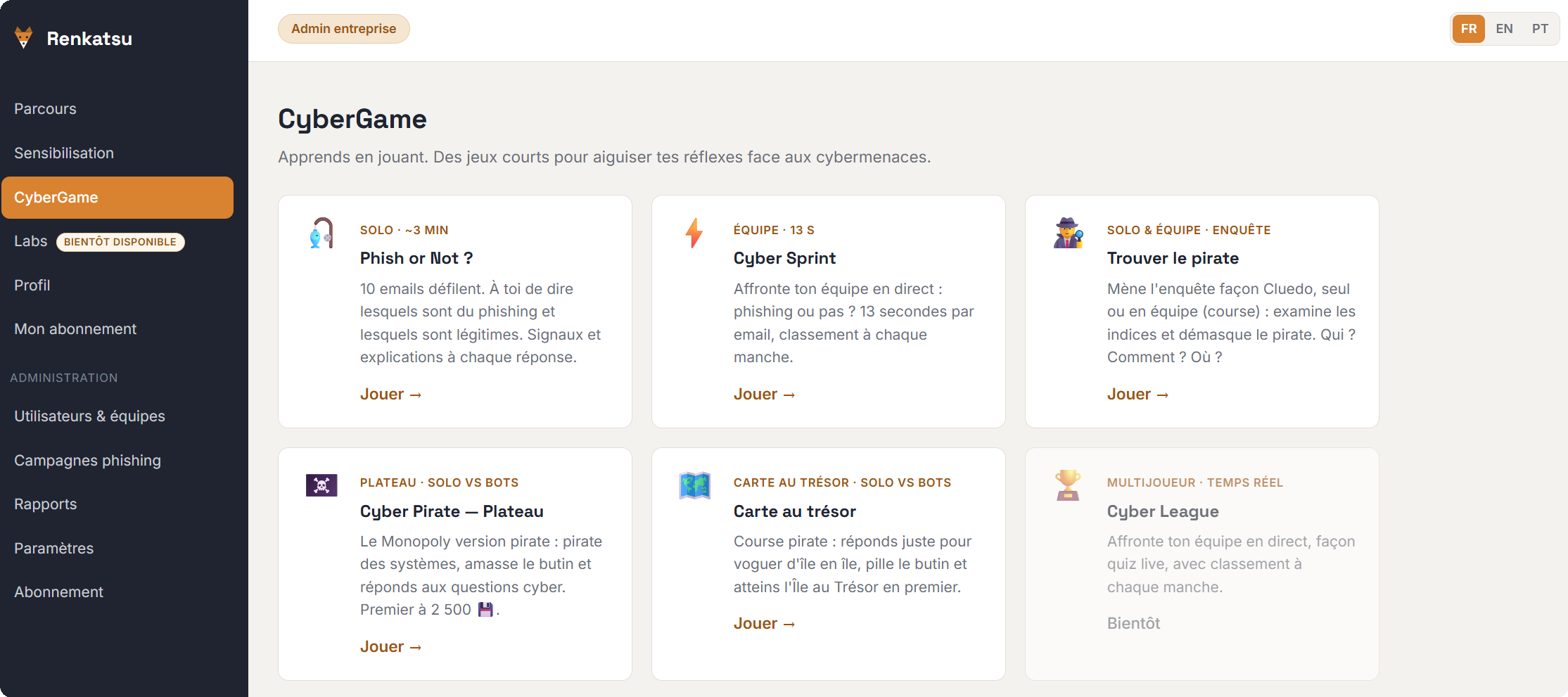1568x697 pixels.
Task: Click the Carte au trésor title
Action: click(x=795, y=511)
